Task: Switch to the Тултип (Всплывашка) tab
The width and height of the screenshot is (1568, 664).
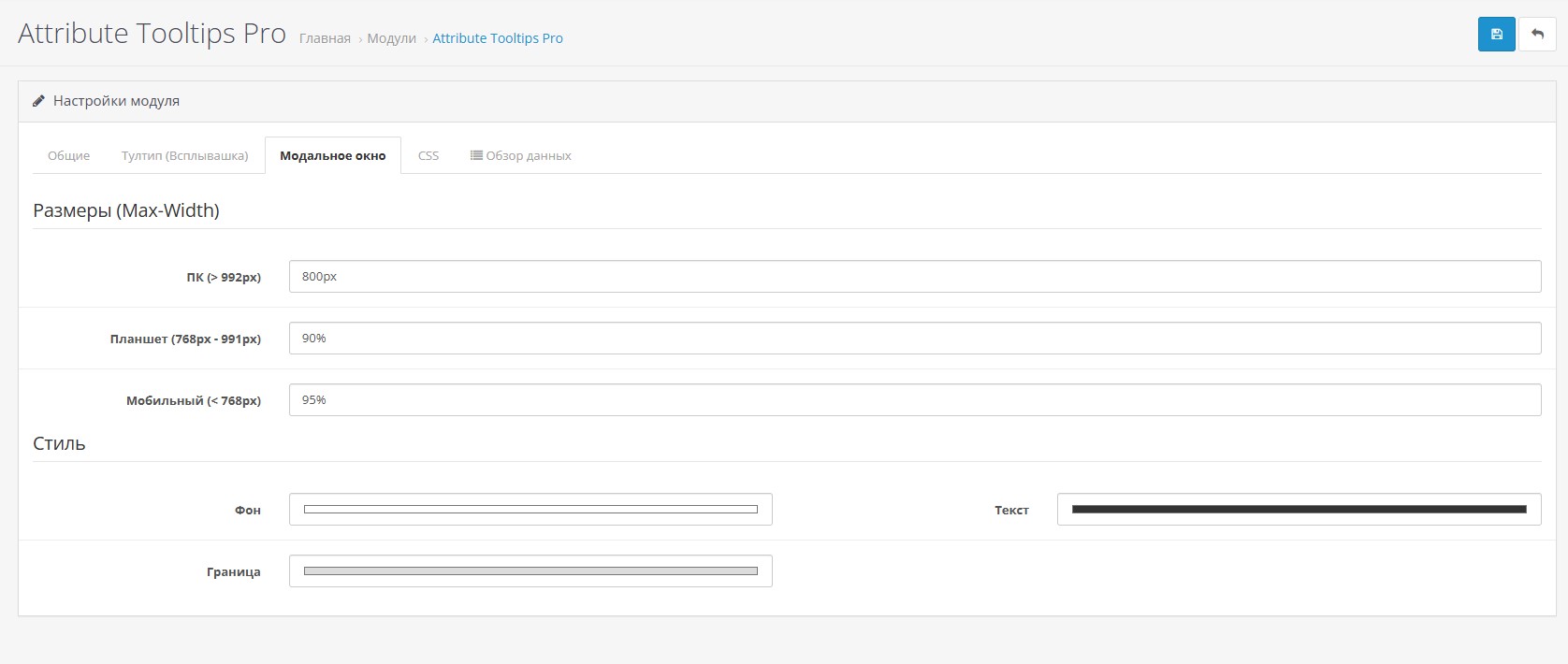Action: (184, 155)
